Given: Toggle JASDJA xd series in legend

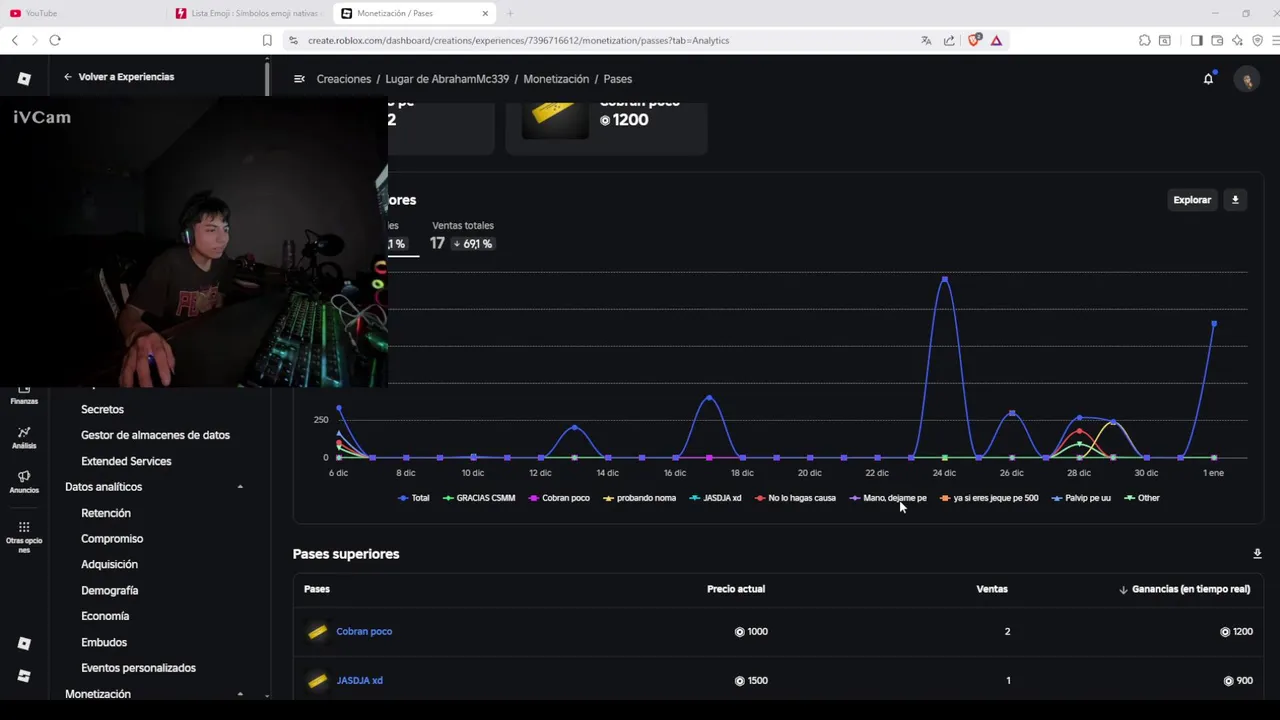Looking at the screenshot, I should (x=715, y=498).
